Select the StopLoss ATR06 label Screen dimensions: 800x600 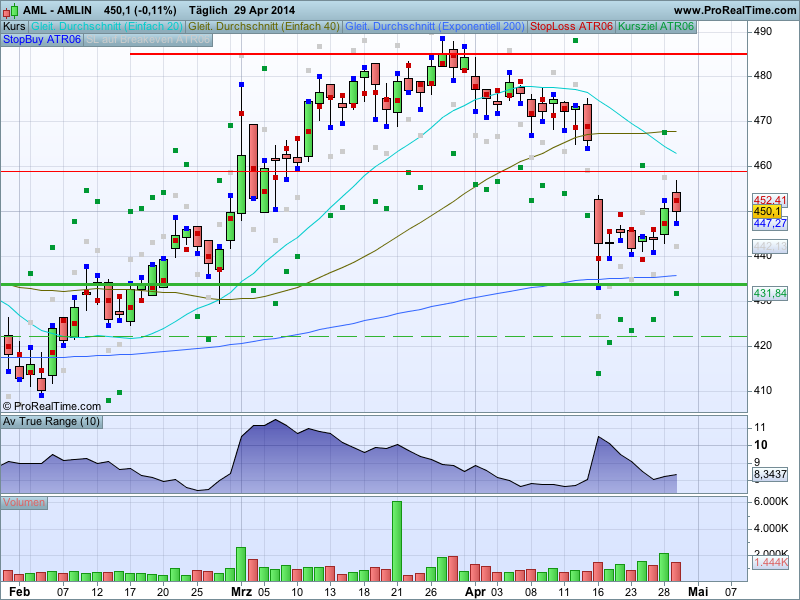coord(571,27)
